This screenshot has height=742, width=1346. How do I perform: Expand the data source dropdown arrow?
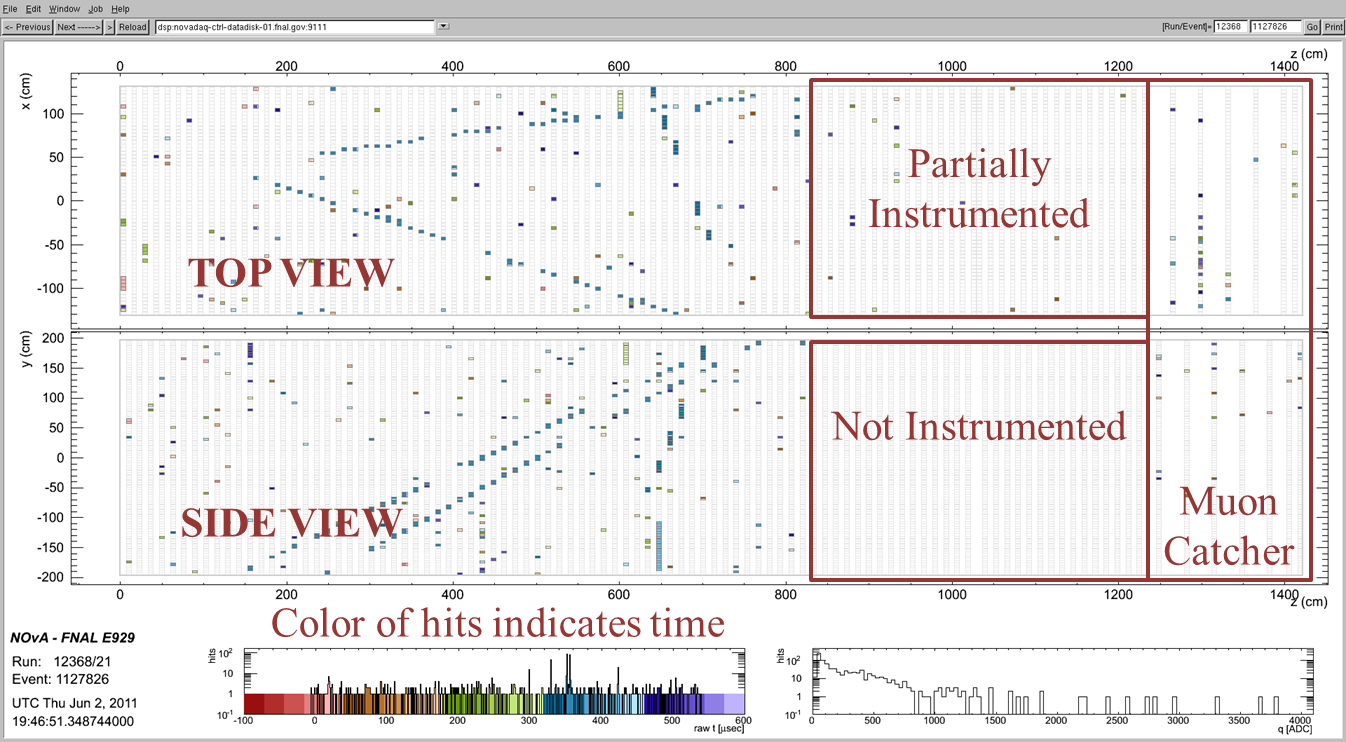click(x=443, y=27)
